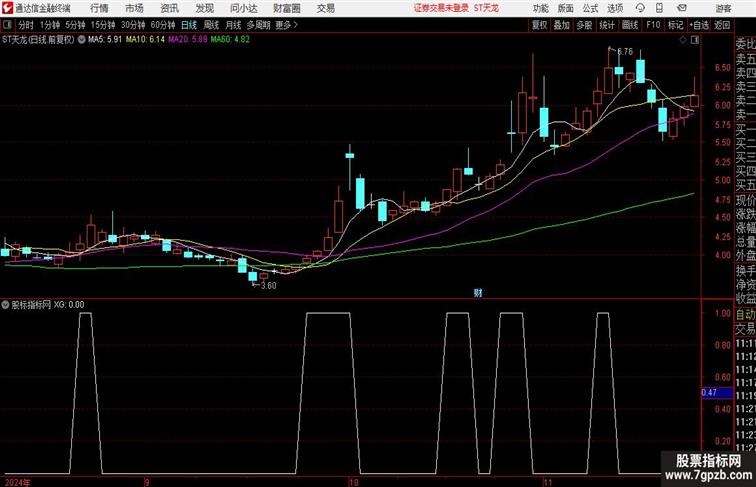Toggle the left sidebar panel icon
756x487 pixels.
[x=7, y=25]
